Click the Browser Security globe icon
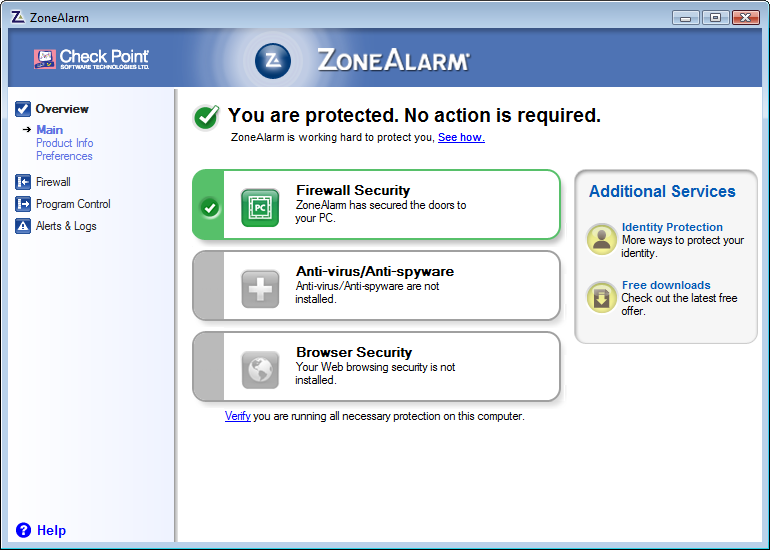Screen dimensions: 770x550 click(260, 370)
